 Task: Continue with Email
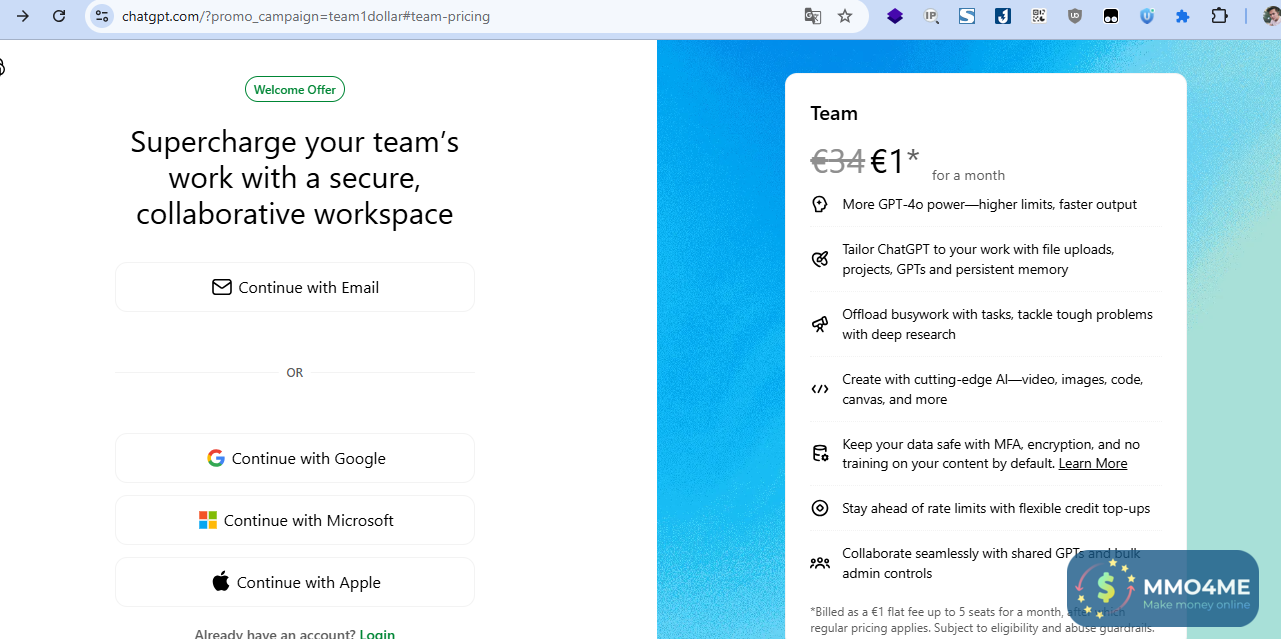(x=295, y=287)
